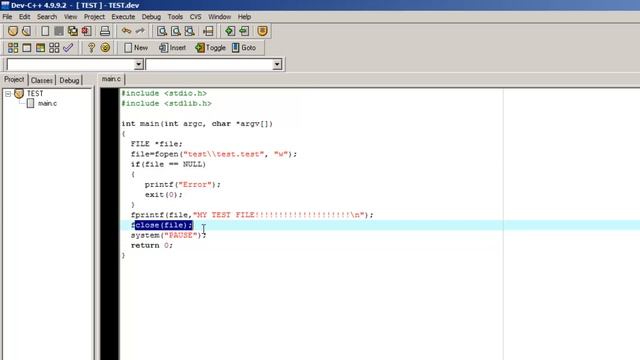This screenshot has height=360, width=640.
Task: Close the current file with red X icon
Action: [x=86, y=31]
